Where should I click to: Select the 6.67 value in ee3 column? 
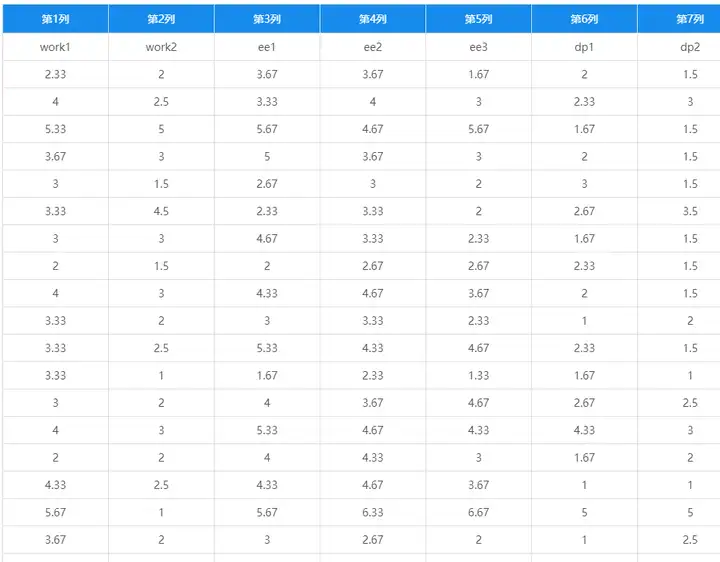pos(478,512)
